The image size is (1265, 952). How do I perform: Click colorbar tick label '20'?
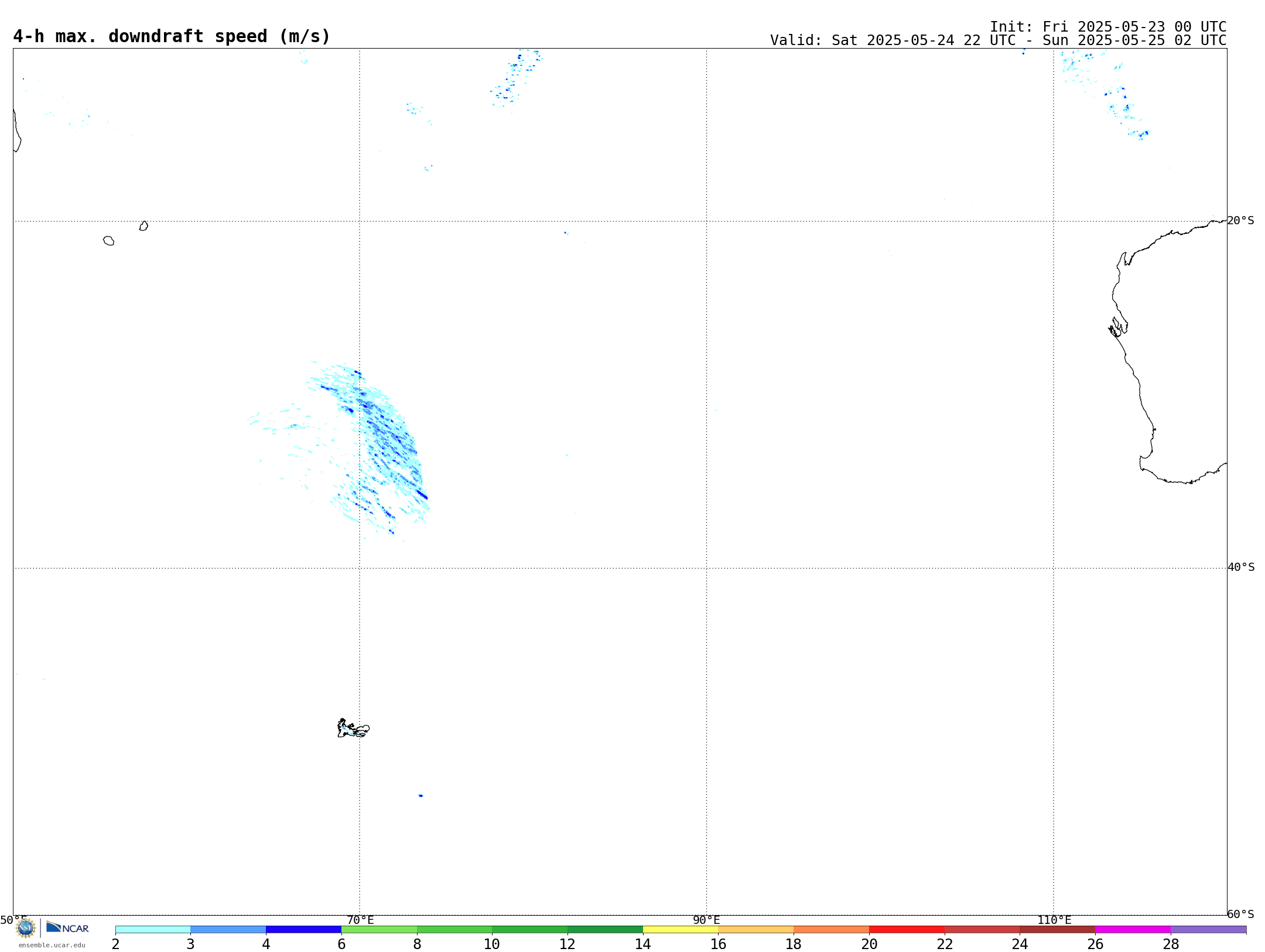[869, 944]
